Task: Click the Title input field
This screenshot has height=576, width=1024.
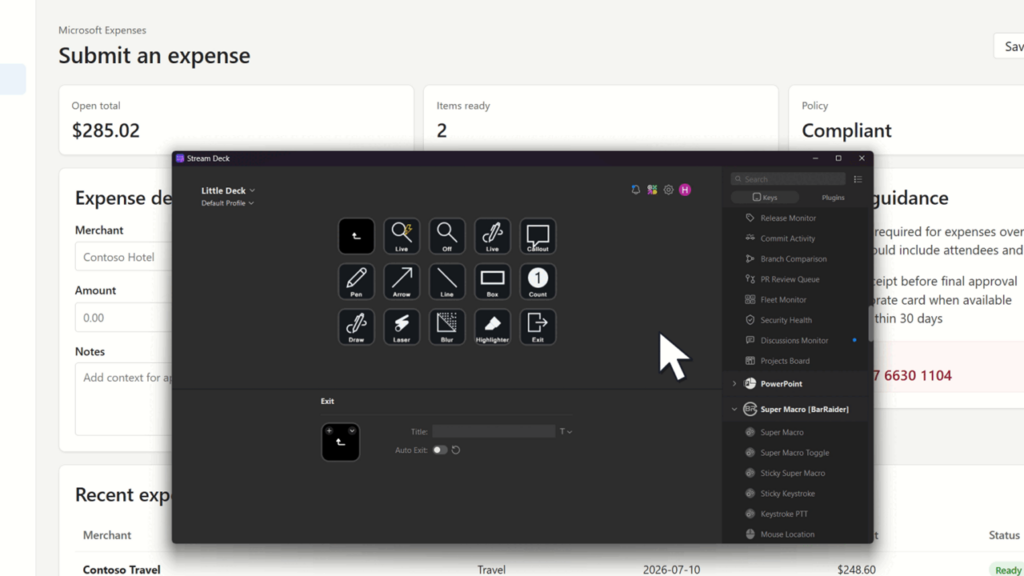Action: (x=494, y=432)
